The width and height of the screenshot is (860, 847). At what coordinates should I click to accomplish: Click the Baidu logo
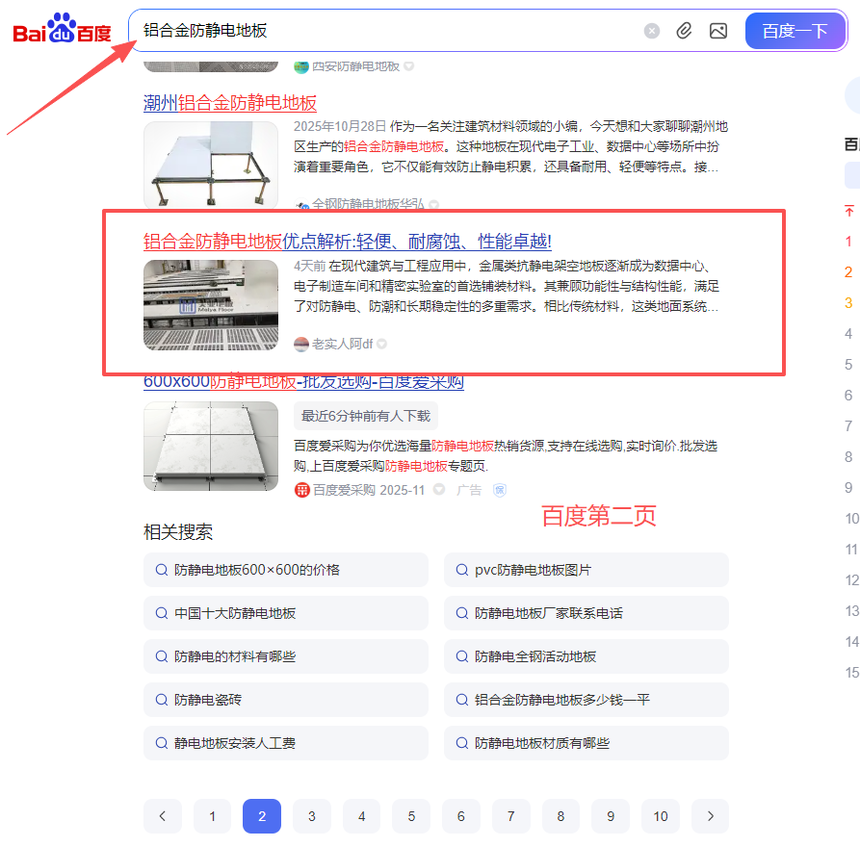pyautogui.click(x=62, y=29)
